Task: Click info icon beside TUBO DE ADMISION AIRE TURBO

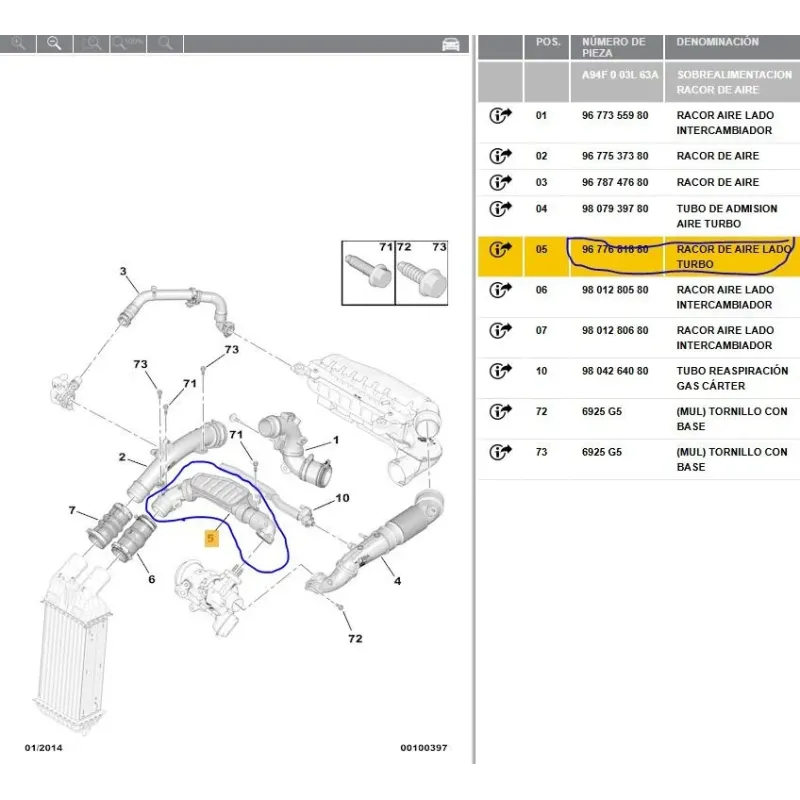Action: 500,209
